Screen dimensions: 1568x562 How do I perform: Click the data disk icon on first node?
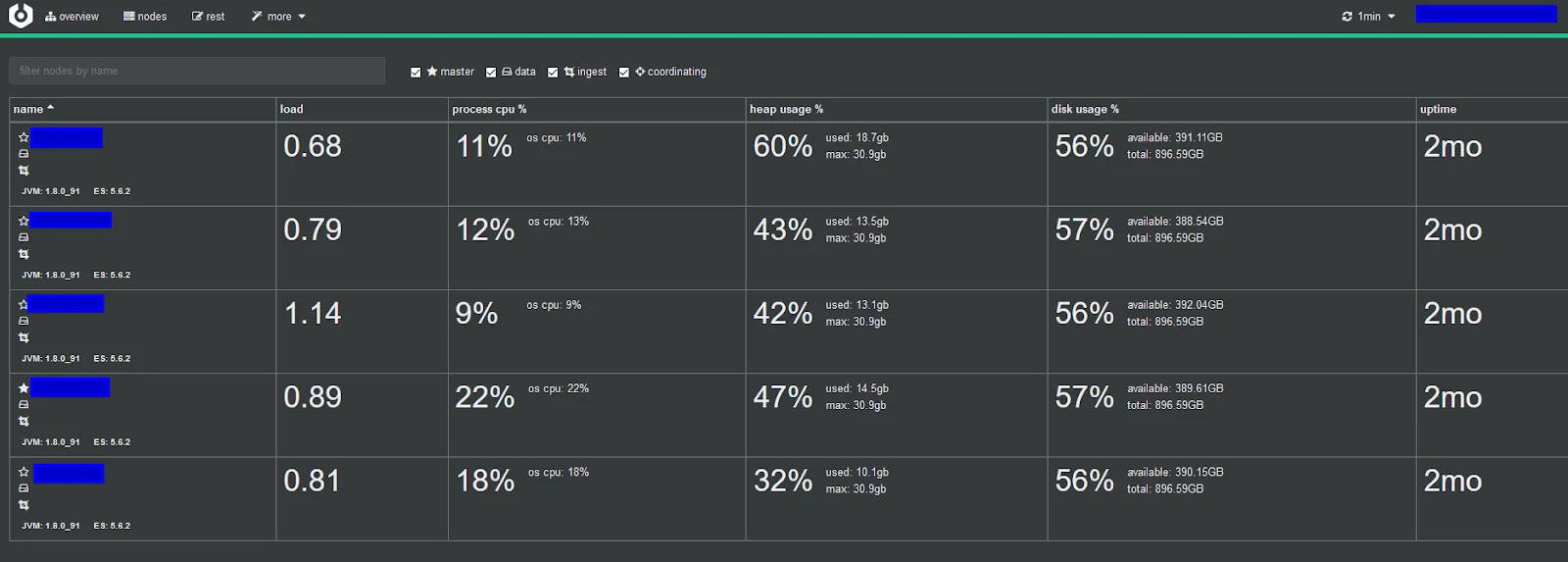(24, 154)
